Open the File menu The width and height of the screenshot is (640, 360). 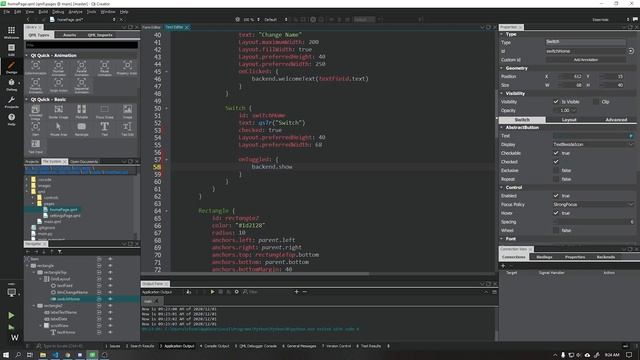point(7,12)
